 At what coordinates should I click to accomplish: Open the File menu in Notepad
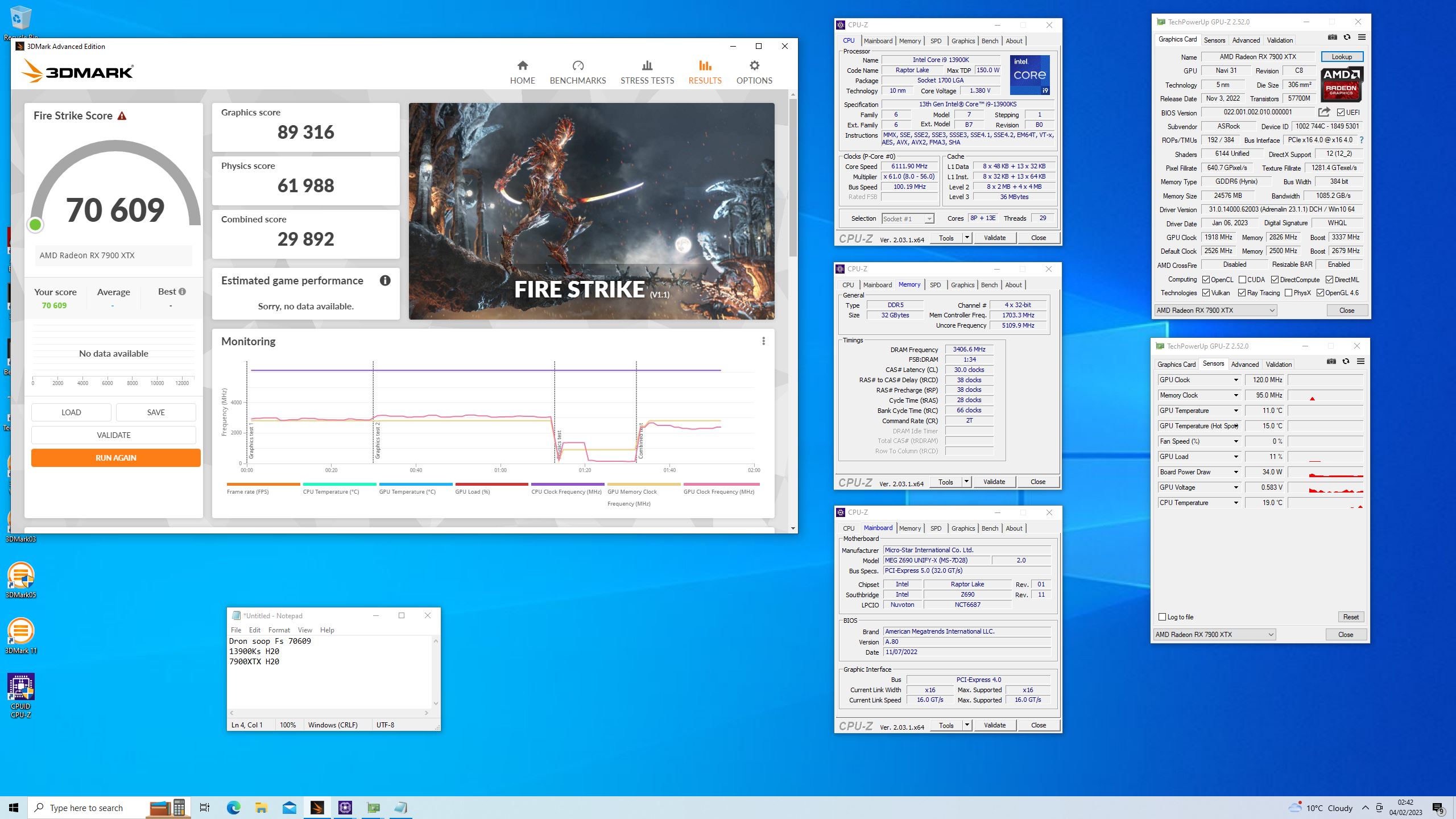(x=236, y=630)
